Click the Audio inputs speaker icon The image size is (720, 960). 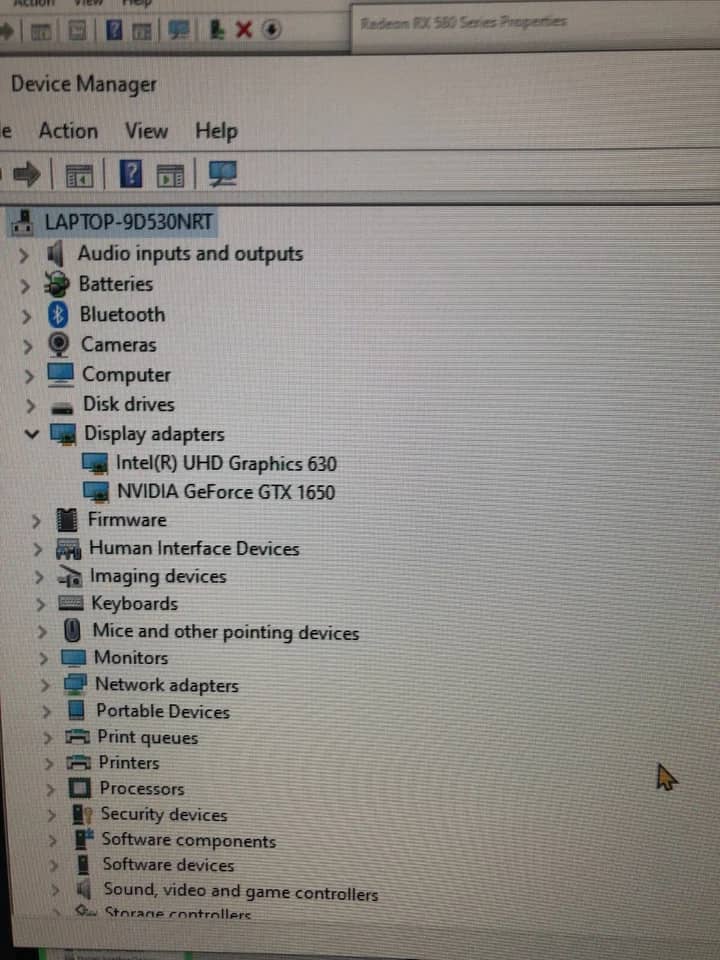pyautogui.click(x=55, y=254)
